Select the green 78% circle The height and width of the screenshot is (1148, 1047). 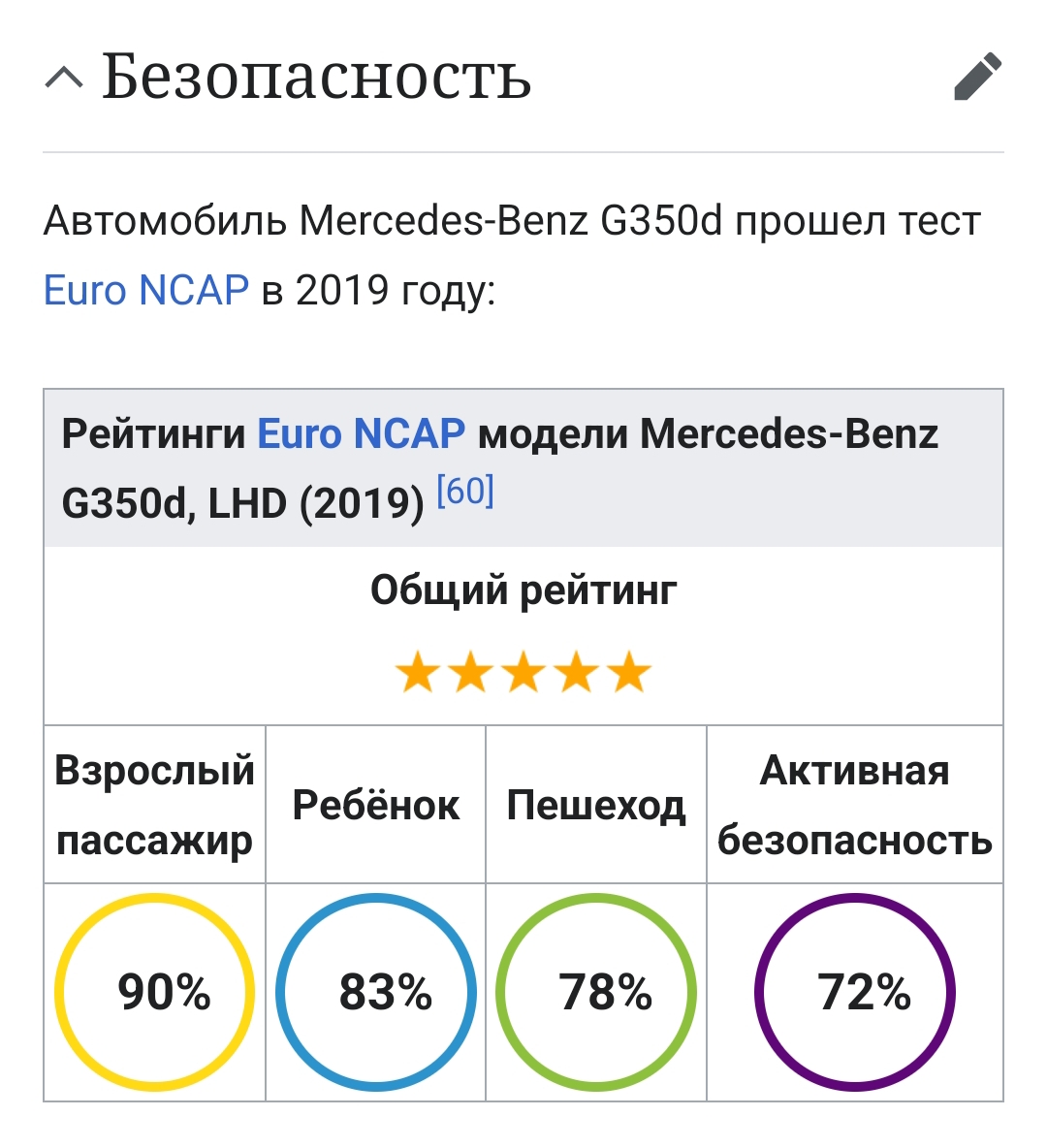(596, 992)
